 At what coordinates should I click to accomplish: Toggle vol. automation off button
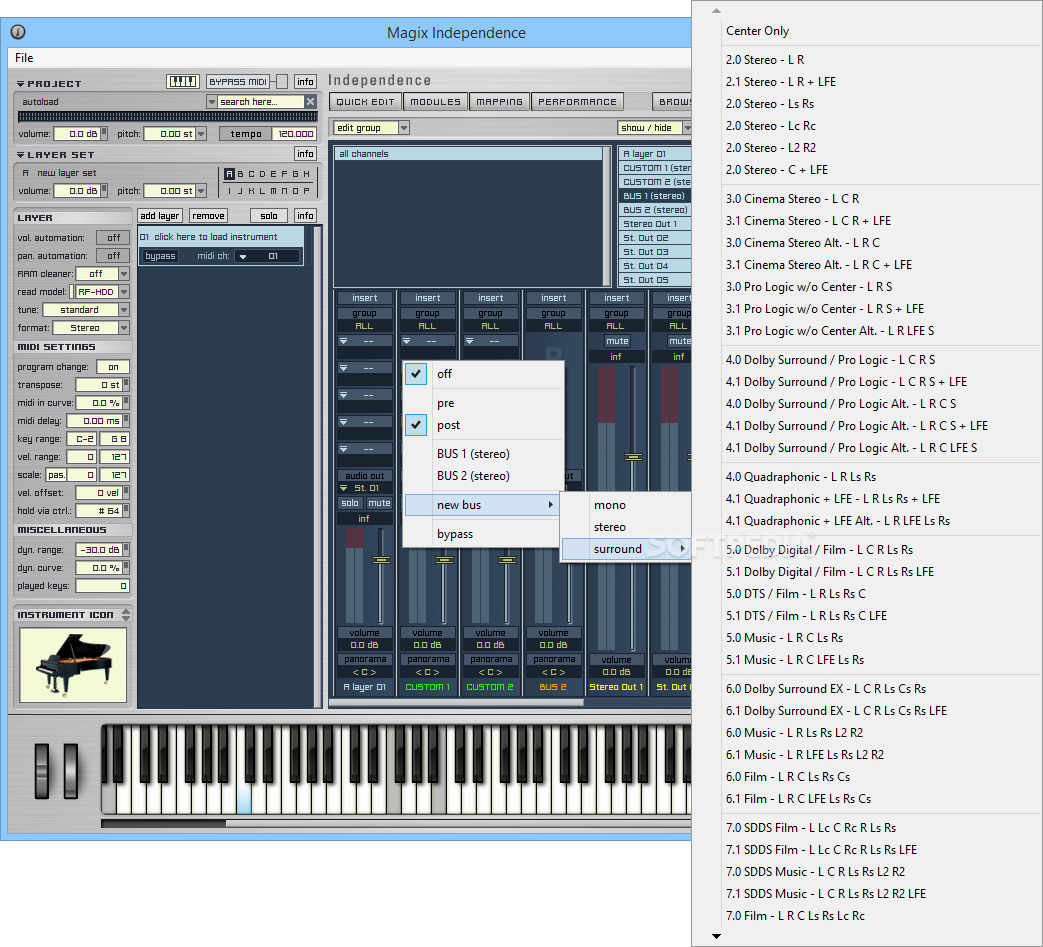click(x=113, y=237)
